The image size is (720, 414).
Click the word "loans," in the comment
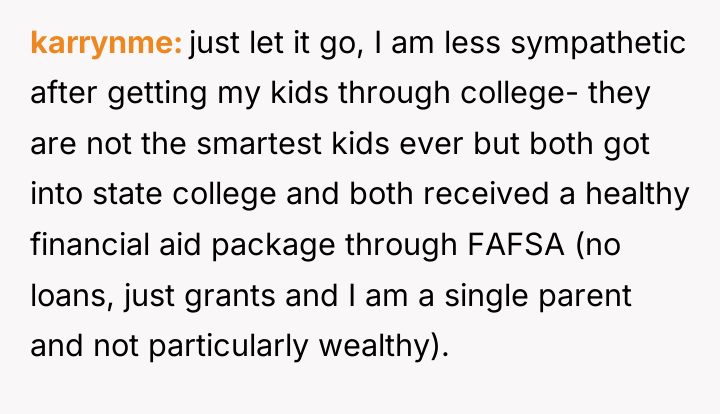72,295
